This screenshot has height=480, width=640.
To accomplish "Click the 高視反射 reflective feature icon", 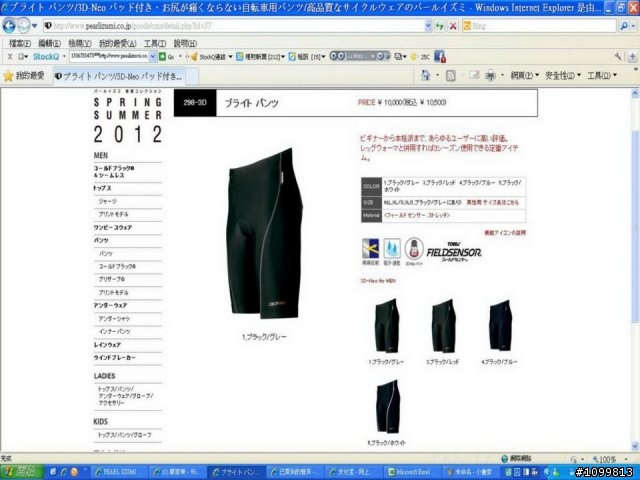I will point(371,248).
